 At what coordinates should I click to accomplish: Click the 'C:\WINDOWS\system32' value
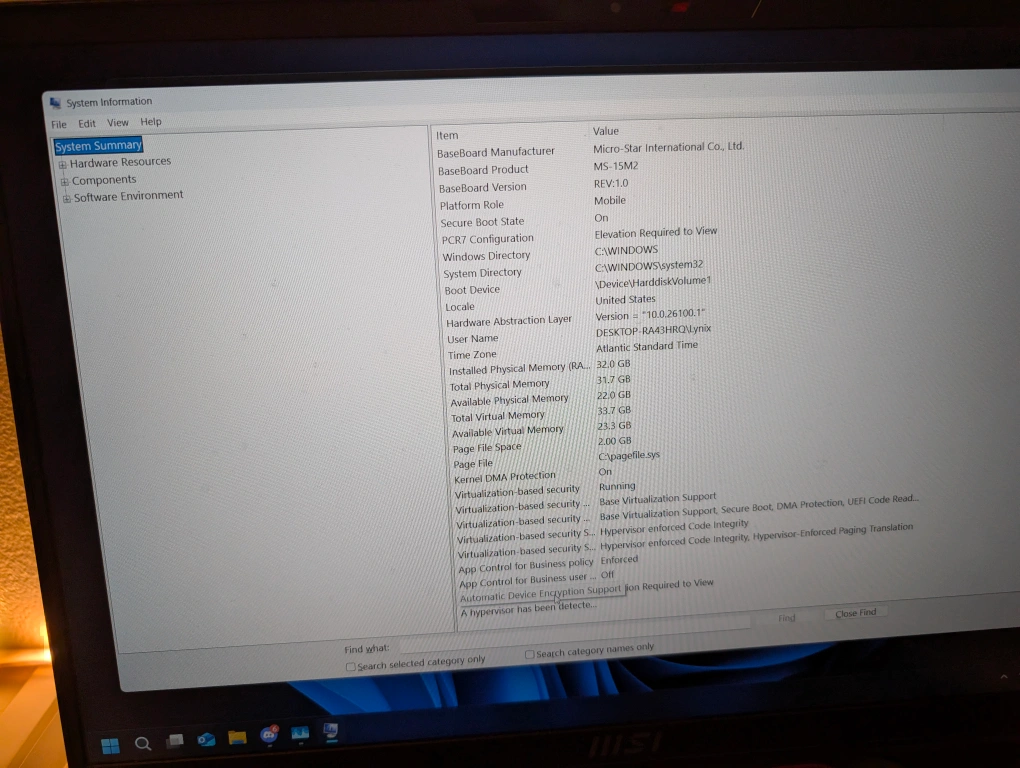(x=649, y=265)
